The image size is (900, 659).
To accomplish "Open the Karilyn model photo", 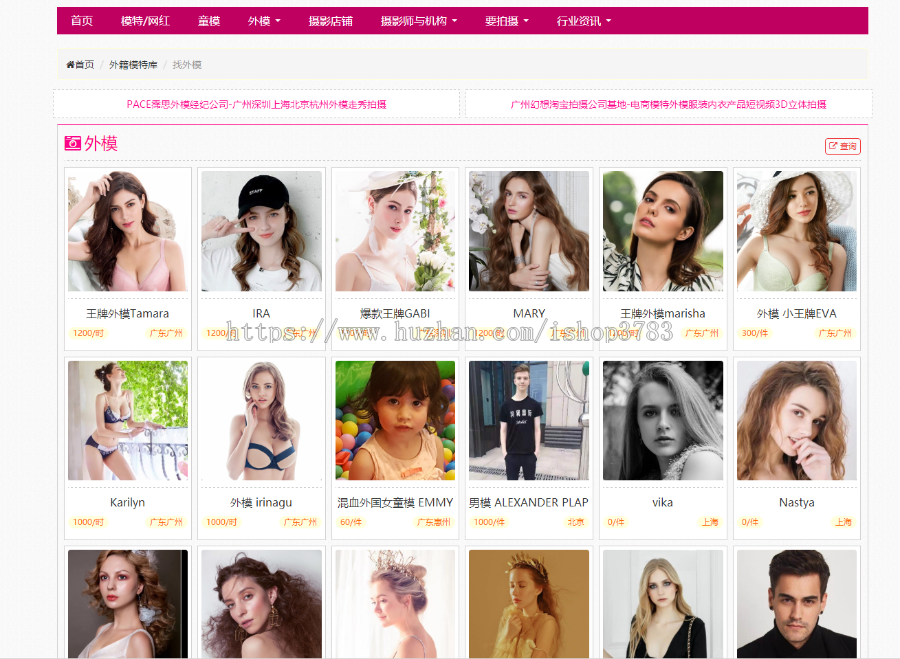I will tap(127, 420).
